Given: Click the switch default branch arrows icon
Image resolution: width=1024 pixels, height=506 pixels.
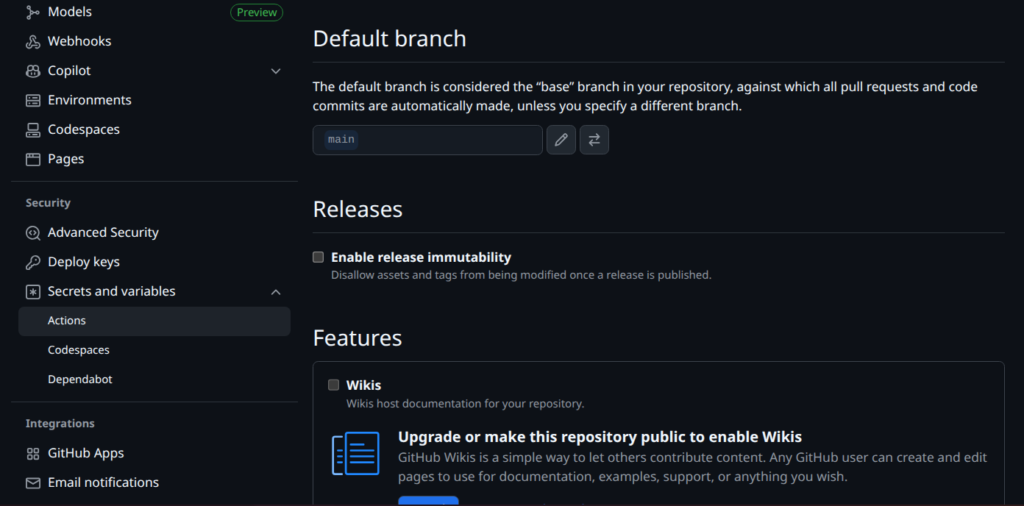Looking at the screenshot, I should [594, 140].
